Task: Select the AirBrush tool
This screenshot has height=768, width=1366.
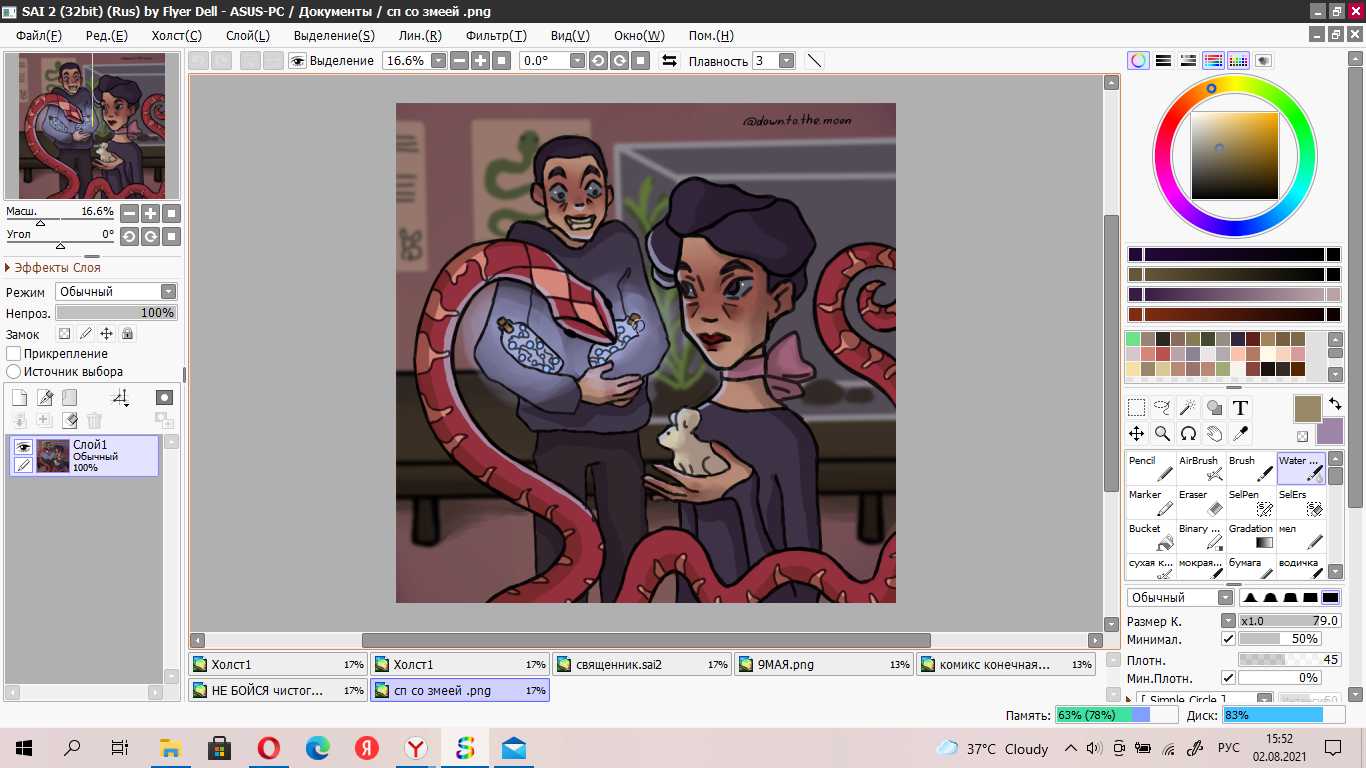Action: [x=1201, y=468]
